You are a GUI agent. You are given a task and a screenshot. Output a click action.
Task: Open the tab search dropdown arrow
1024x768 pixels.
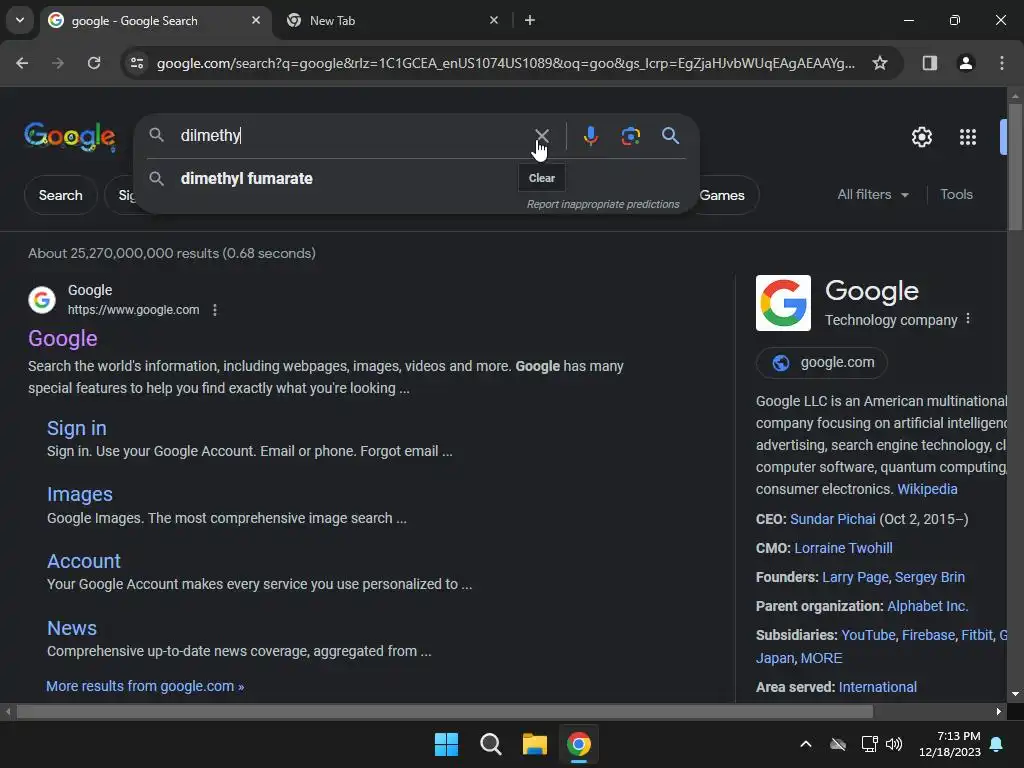[x=20, y=20]
